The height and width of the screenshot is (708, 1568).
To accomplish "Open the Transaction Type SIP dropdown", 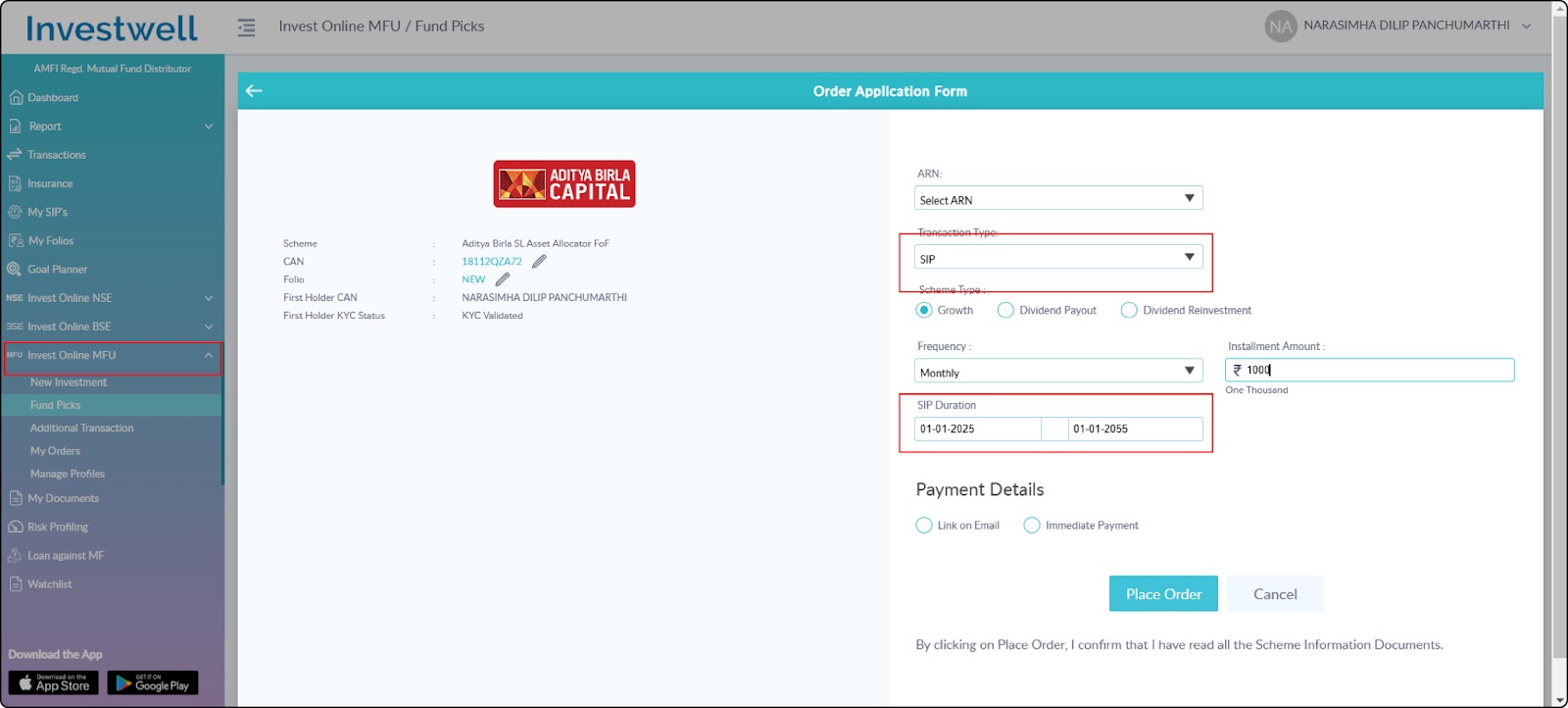I will pyautogui.click(x=1058, y=258).
